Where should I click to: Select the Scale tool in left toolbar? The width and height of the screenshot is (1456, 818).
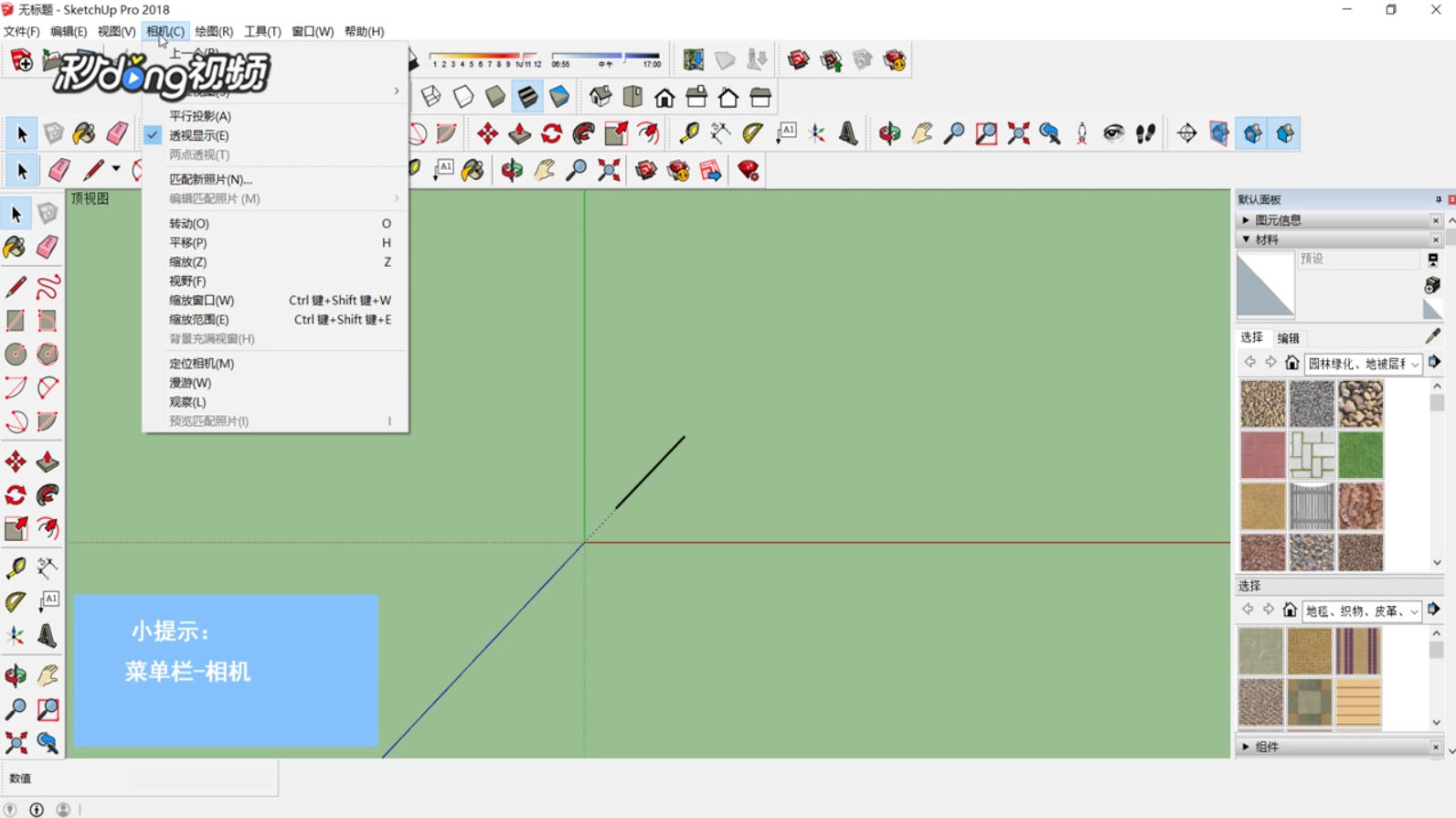[16, 528]
